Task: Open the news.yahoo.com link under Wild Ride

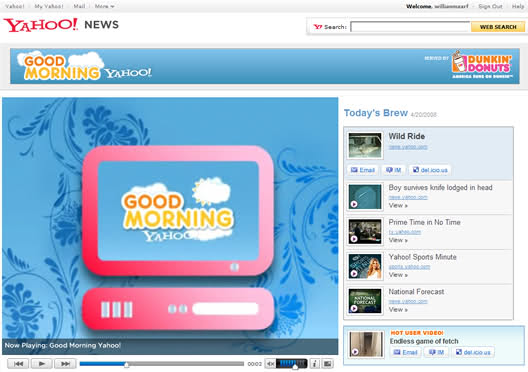Action: point(408,147)
